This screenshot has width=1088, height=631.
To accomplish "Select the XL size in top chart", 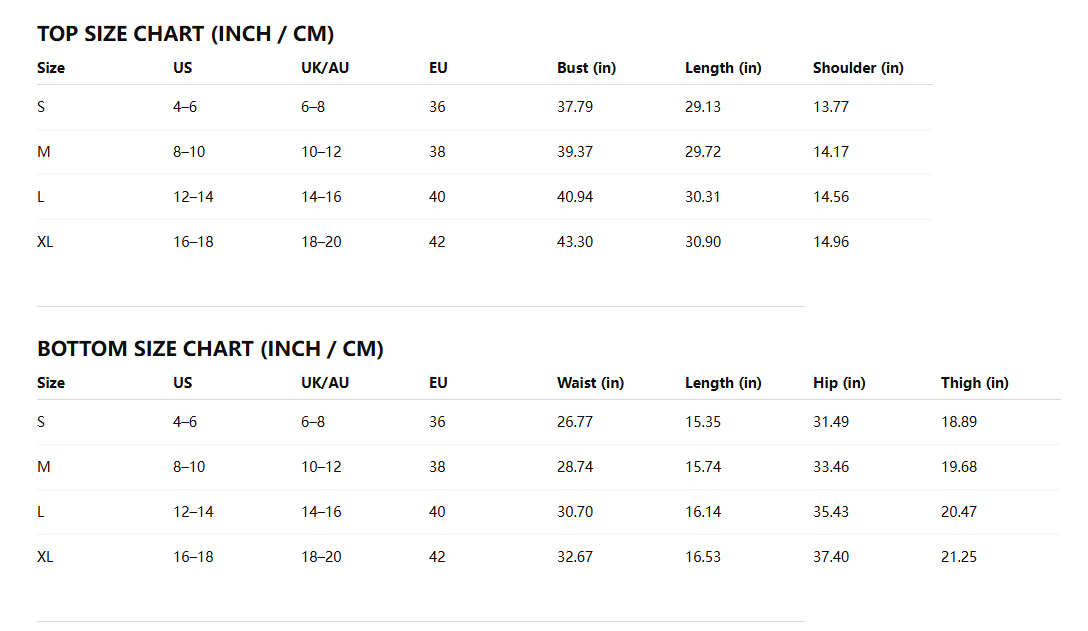I will click(x=45, y=242).
